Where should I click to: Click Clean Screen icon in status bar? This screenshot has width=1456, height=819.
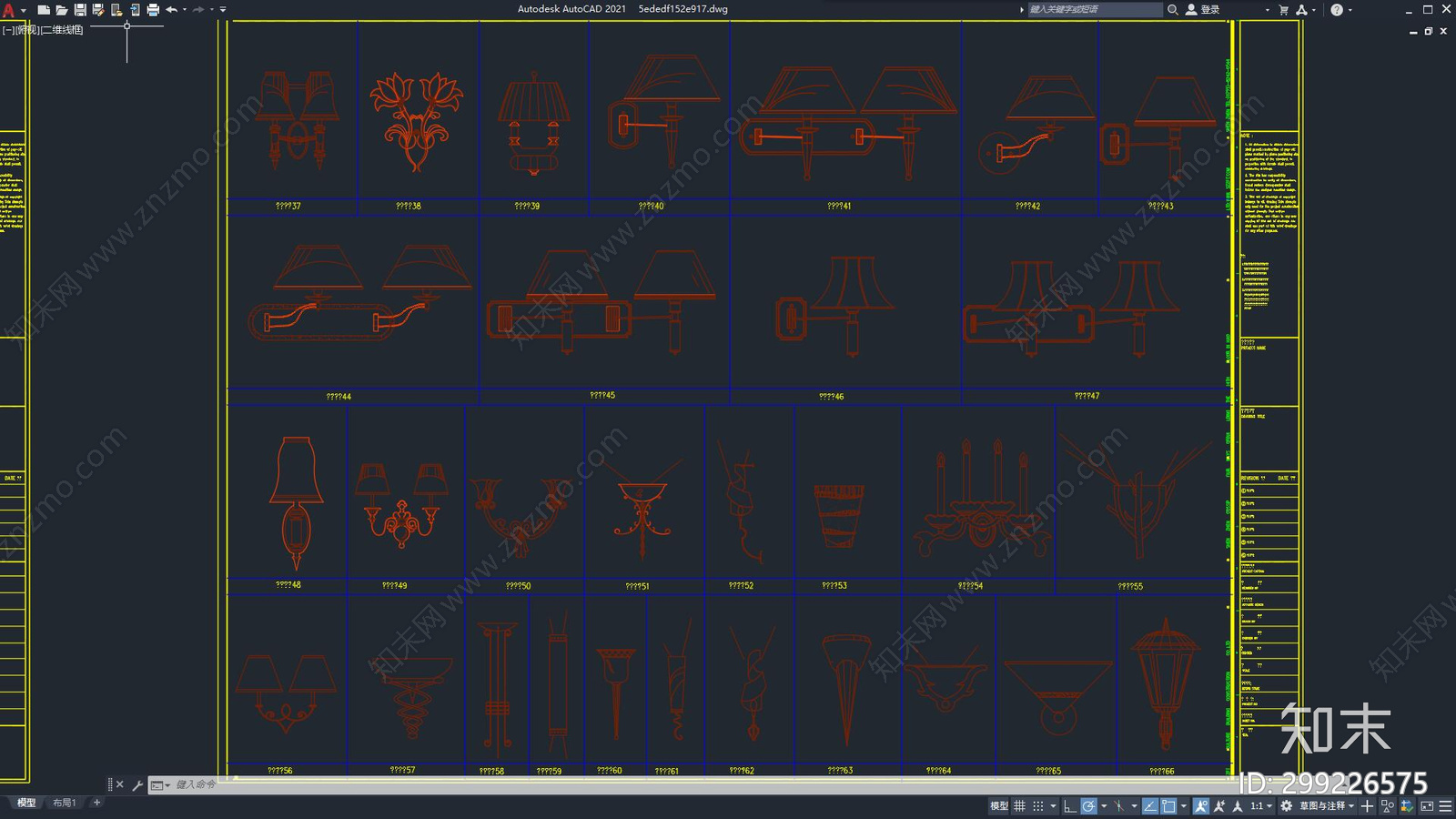[1427, 805]
